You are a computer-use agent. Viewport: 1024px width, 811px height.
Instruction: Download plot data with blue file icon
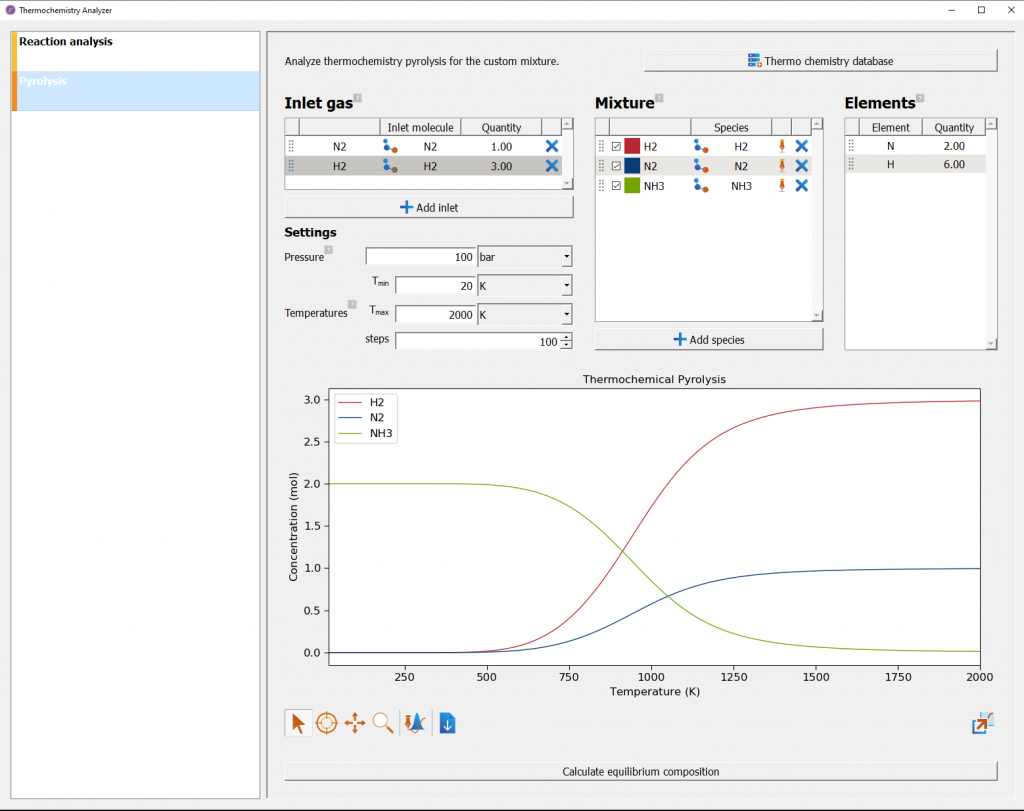pos(447,724)
